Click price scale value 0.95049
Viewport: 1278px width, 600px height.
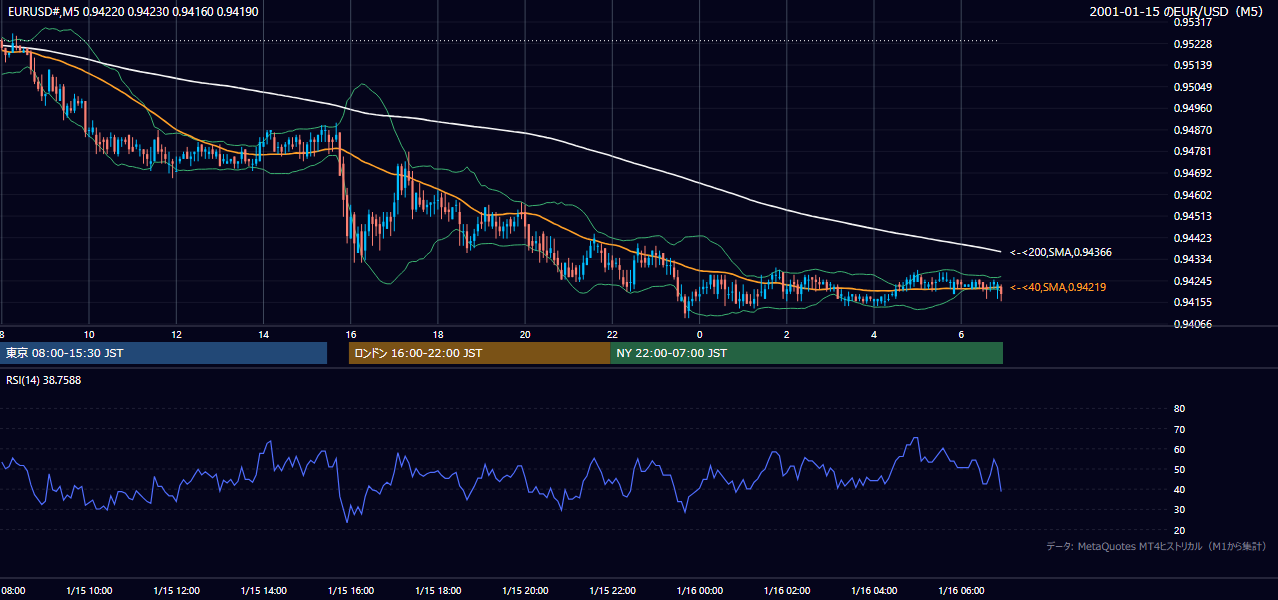coord(1193,87)
